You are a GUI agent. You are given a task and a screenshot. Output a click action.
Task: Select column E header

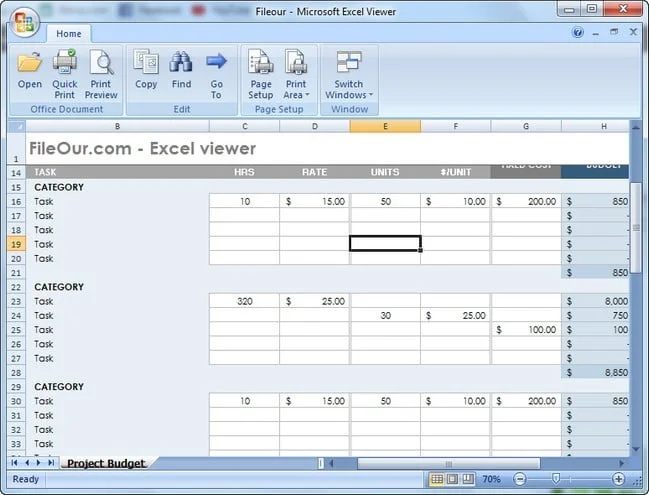click(x=385, y=126)
